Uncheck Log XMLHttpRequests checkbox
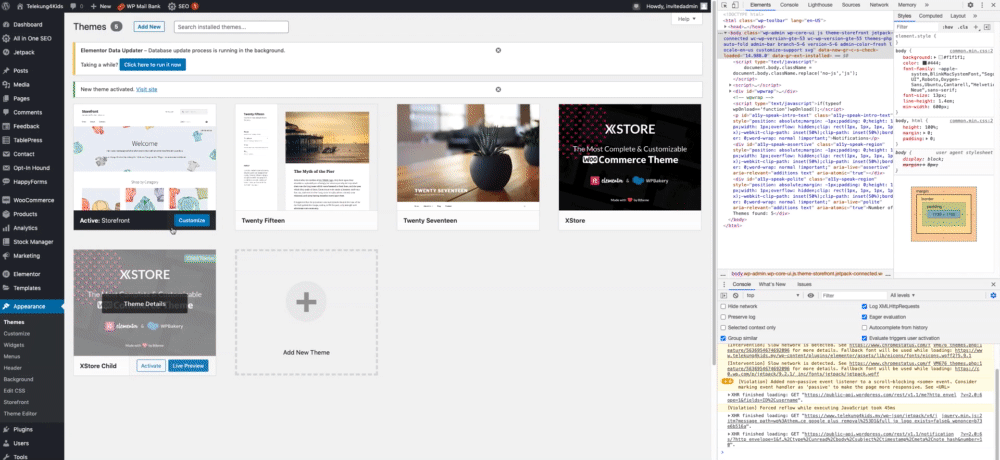This screenshot has width=1000, height=460. click(x=865, y=306)
